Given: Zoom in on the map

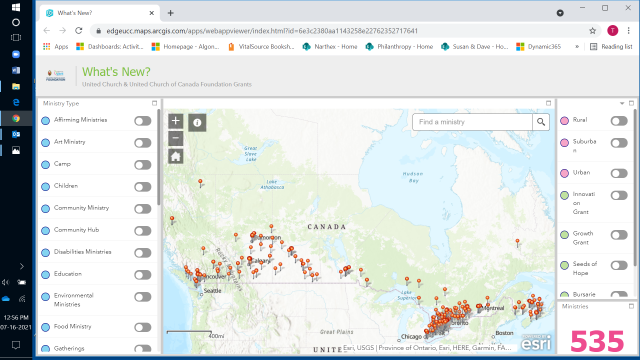Looking at the screenshot, I should point(176,121).
